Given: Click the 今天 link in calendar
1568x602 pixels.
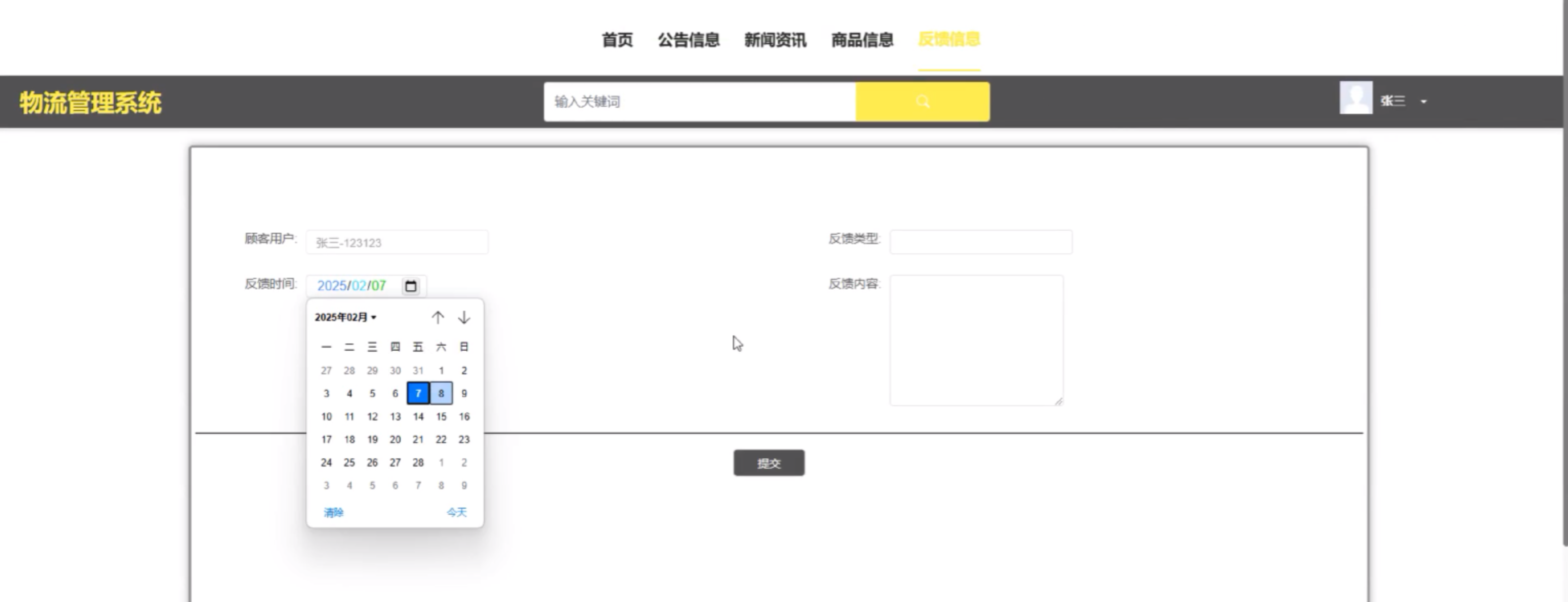Looking at the screenshot, I should coord(457,512).
